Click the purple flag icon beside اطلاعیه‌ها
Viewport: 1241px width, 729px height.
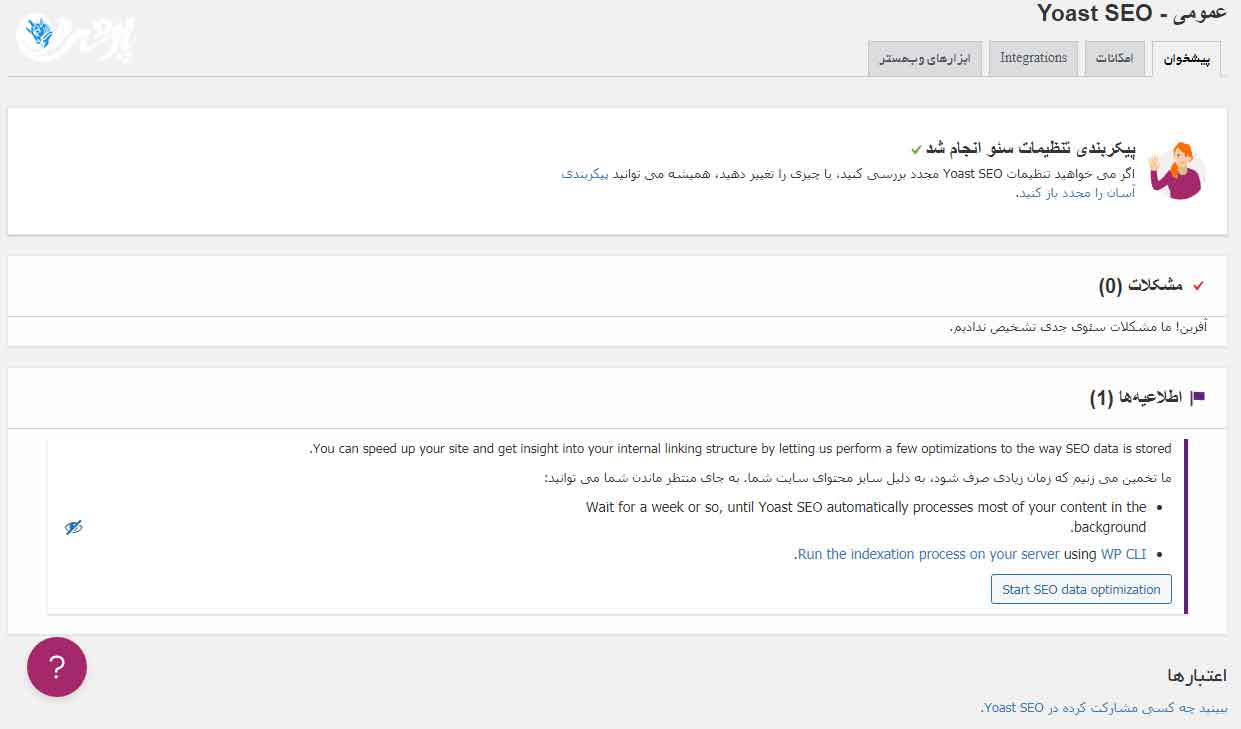[x=1197, y=398]
